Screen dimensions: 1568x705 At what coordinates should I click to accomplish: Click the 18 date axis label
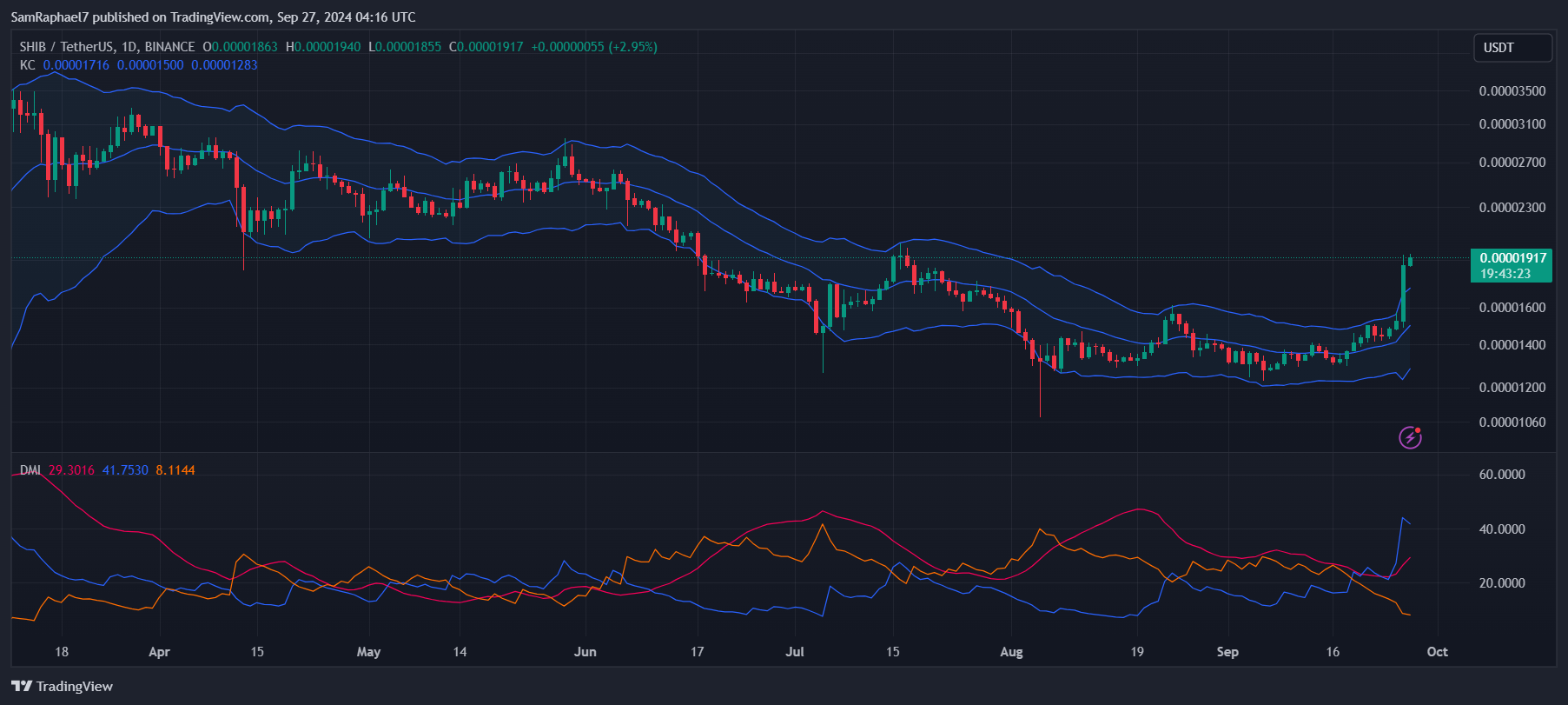click(62, 652)
